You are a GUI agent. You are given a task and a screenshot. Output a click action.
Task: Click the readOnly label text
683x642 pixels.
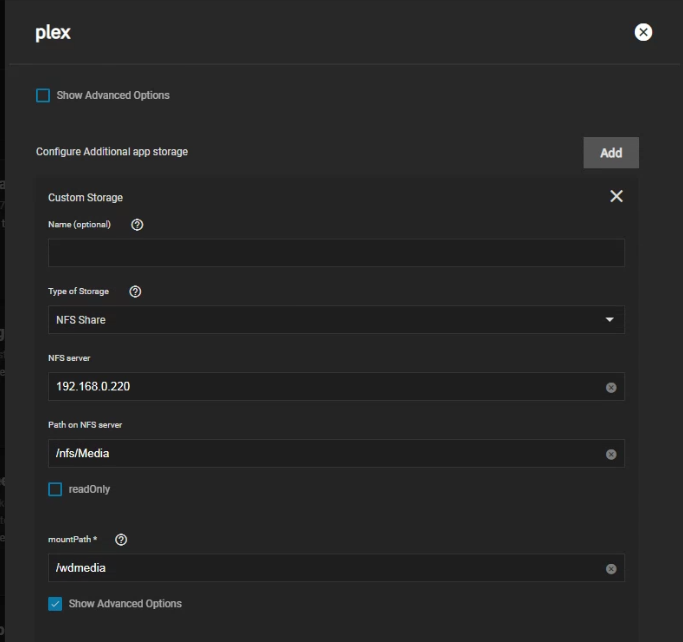coord(89,490)
